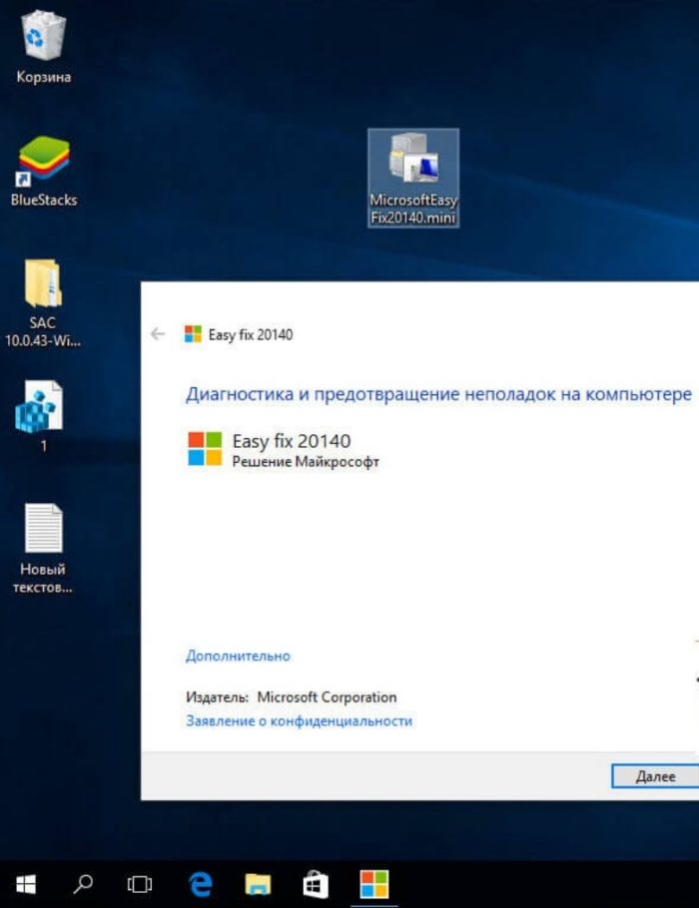Image resolution: width=699 pixels, height=908 pixels.
Task: Go back using the wizard arrow
Action: tap(158, 334)
